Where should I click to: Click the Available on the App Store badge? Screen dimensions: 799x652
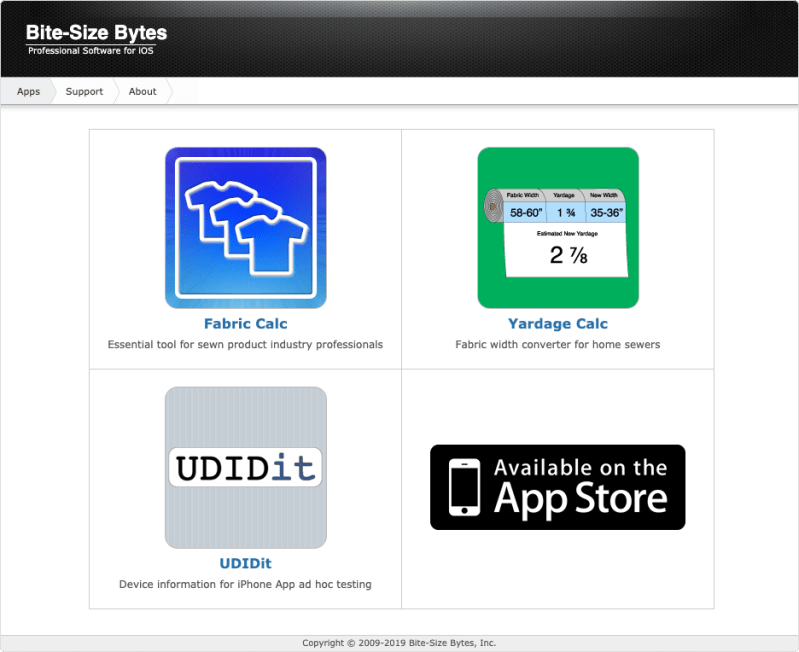[x=557, y=487]
